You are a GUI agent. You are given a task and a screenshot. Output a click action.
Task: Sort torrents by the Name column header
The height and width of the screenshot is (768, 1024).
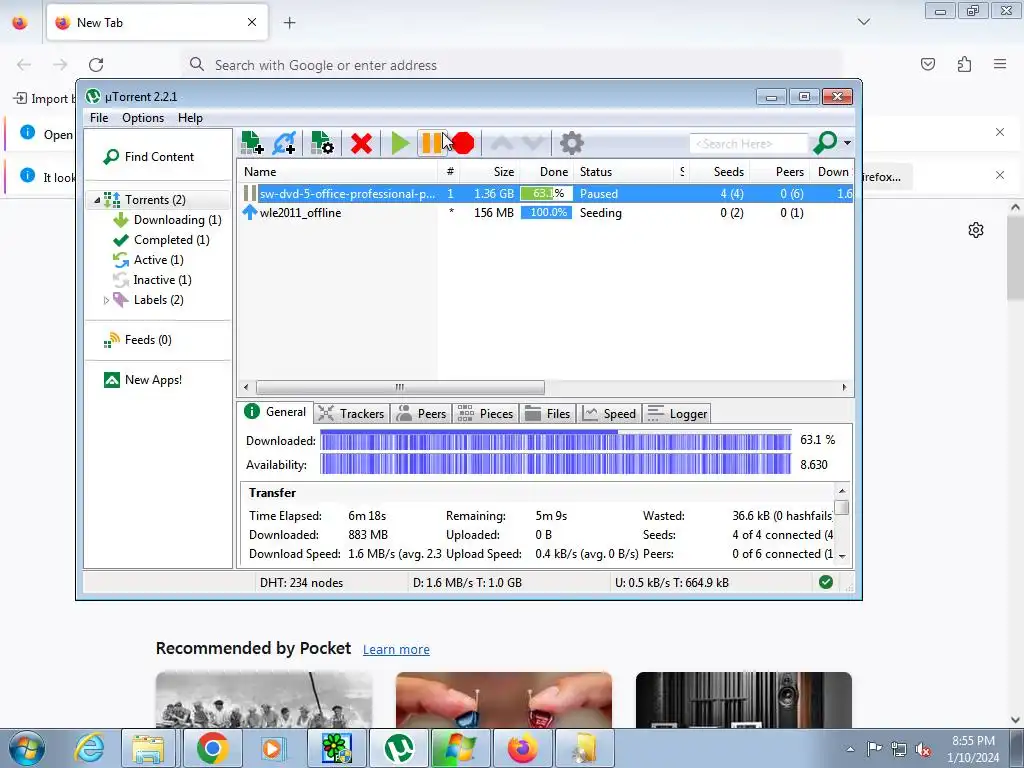pos(337,172)
